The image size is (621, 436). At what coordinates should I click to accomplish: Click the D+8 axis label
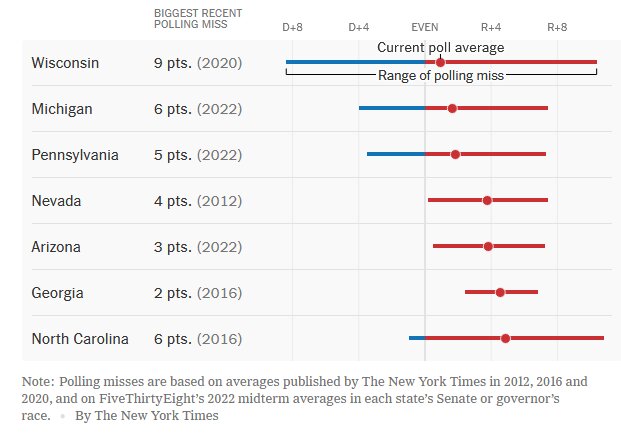(292, 26)
